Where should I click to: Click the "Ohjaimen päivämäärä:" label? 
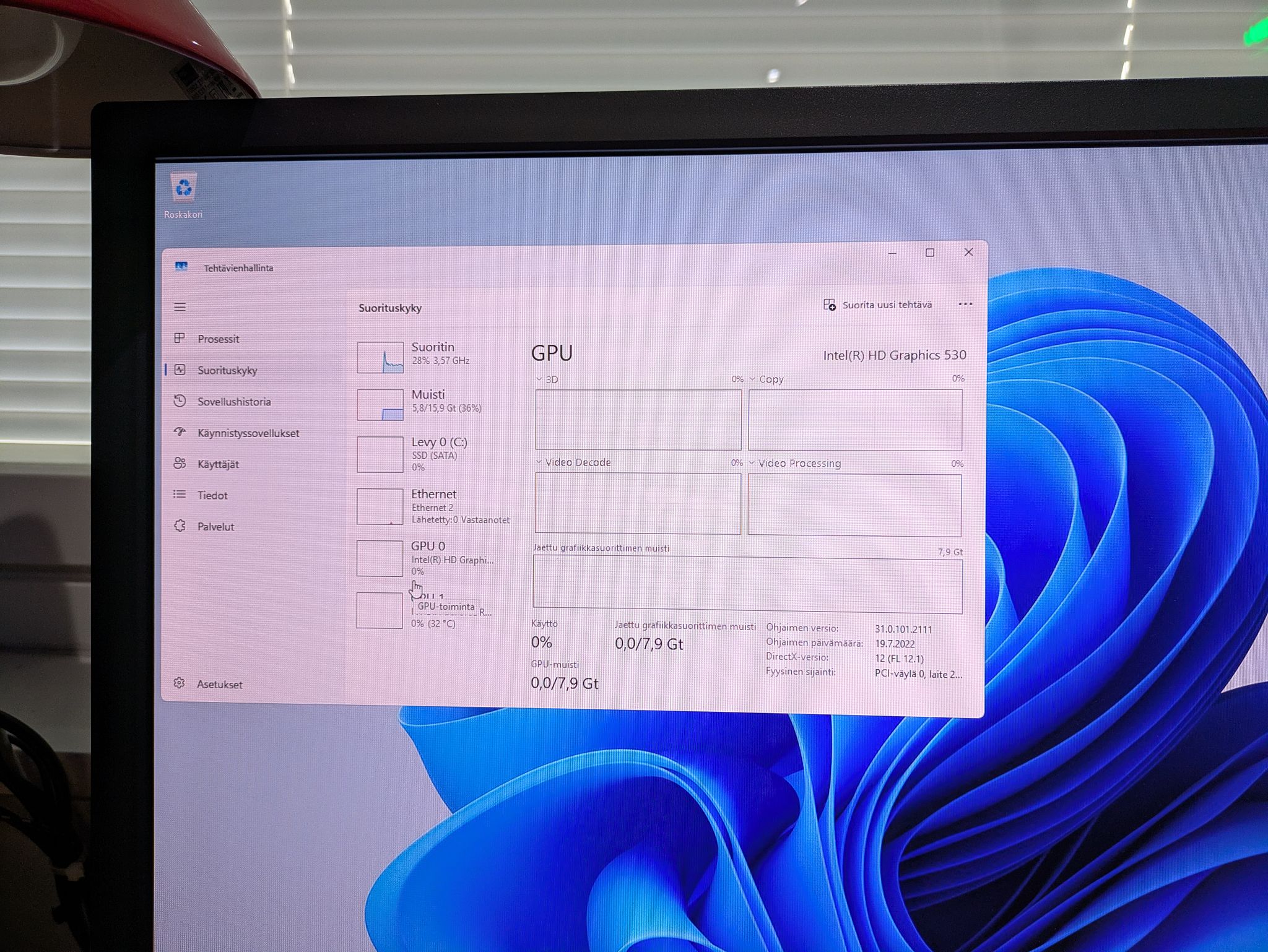point(814,643)
